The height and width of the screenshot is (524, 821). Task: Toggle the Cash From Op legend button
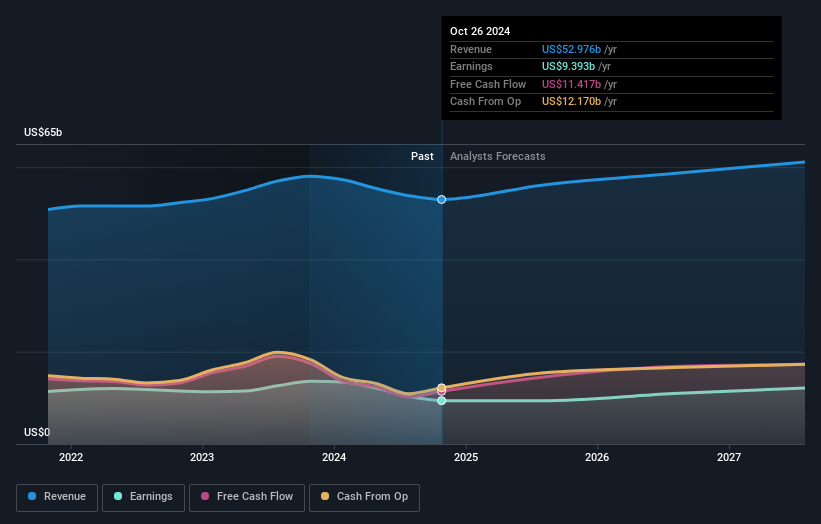pos(364,497)
